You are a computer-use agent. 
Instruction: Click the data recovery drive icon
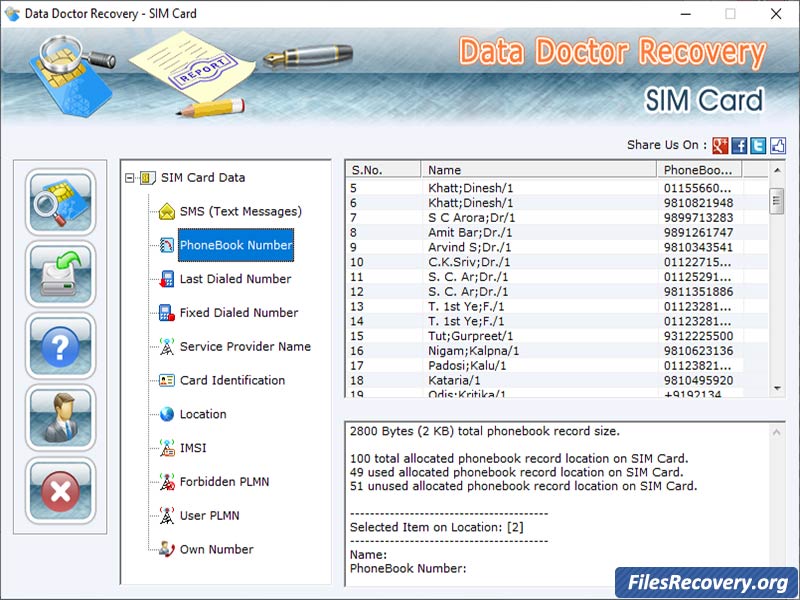pos(60,273)
